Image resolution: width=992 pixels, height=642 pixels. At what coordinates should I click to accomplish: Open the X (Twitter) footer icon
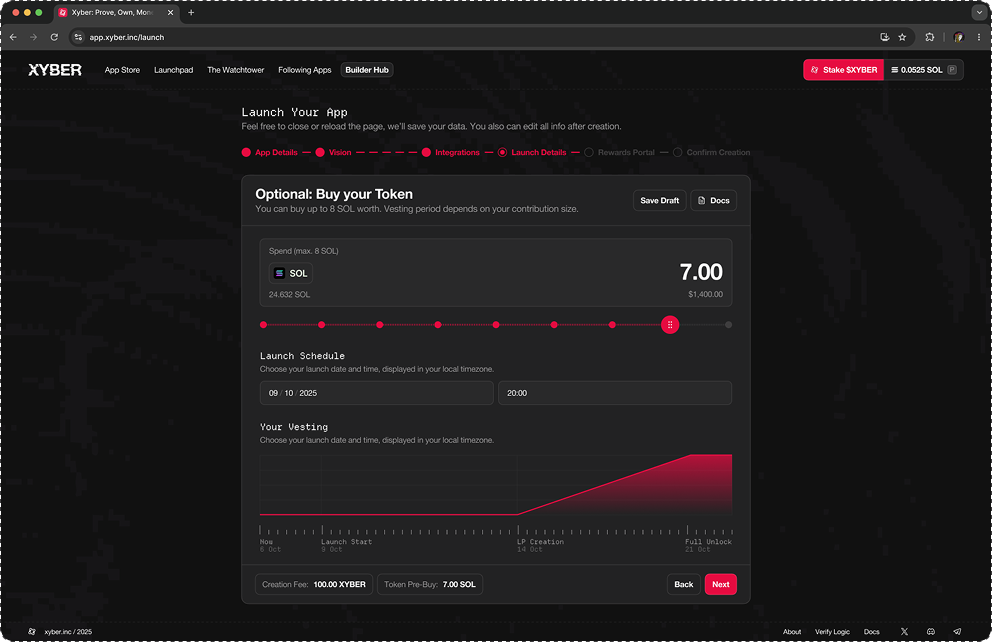coord(904,632)
